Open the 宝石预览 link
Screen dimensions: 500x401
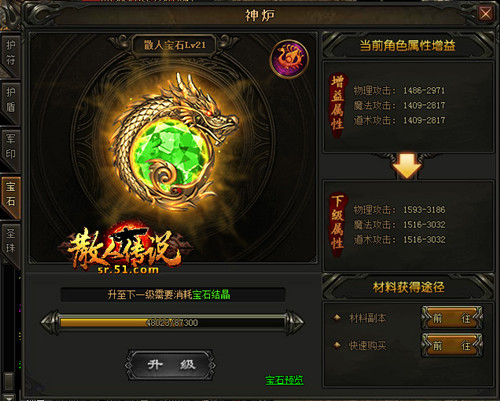[x=284, y=380]
